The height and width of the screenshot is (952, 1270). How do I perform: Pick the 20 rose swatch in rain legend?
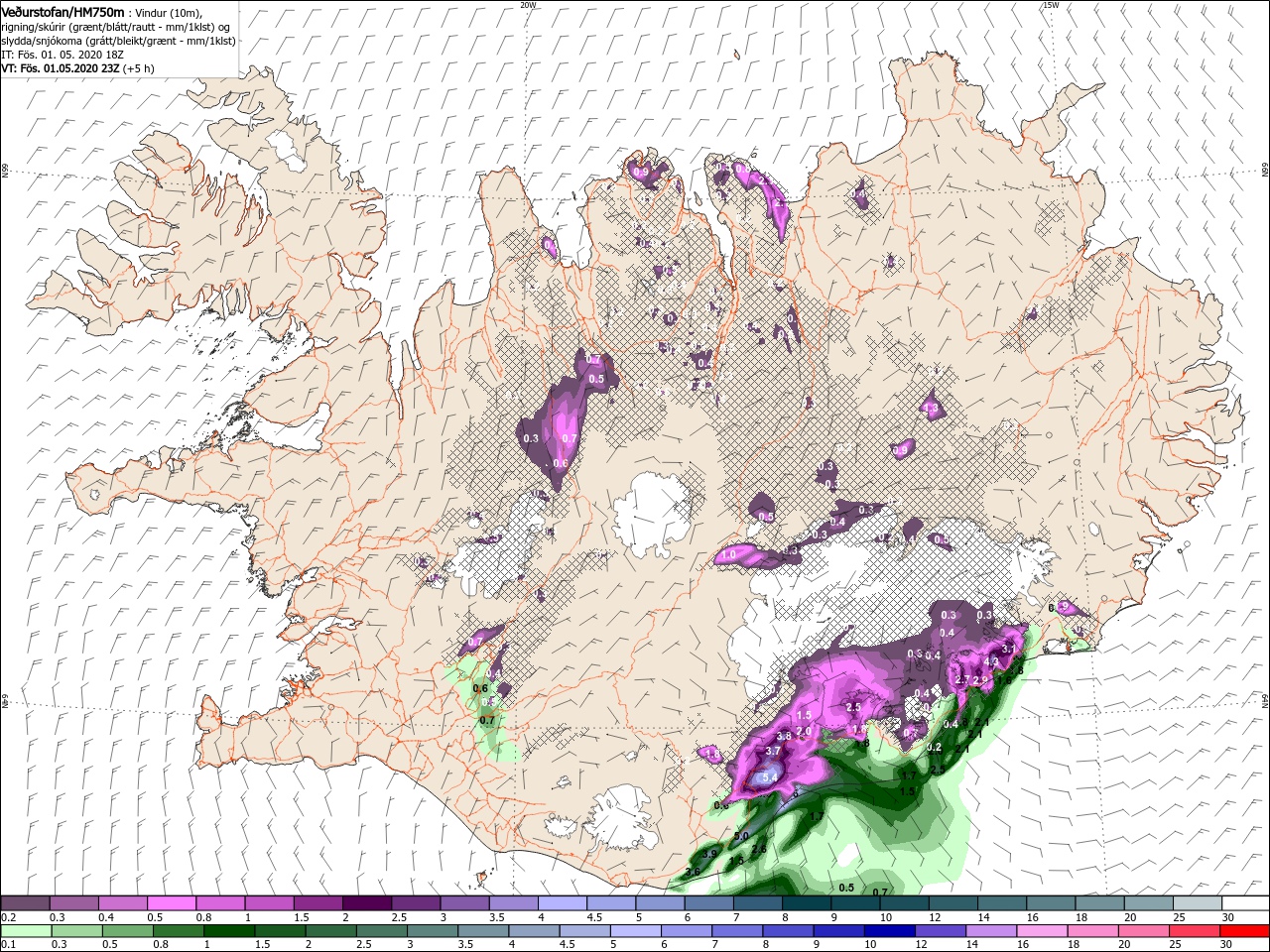click(1142, 931)
